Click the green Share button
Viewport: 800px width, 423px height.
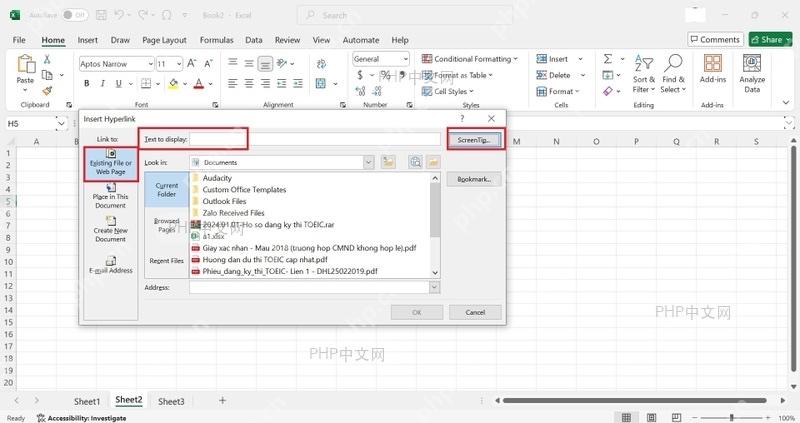(x=770, y=39)
